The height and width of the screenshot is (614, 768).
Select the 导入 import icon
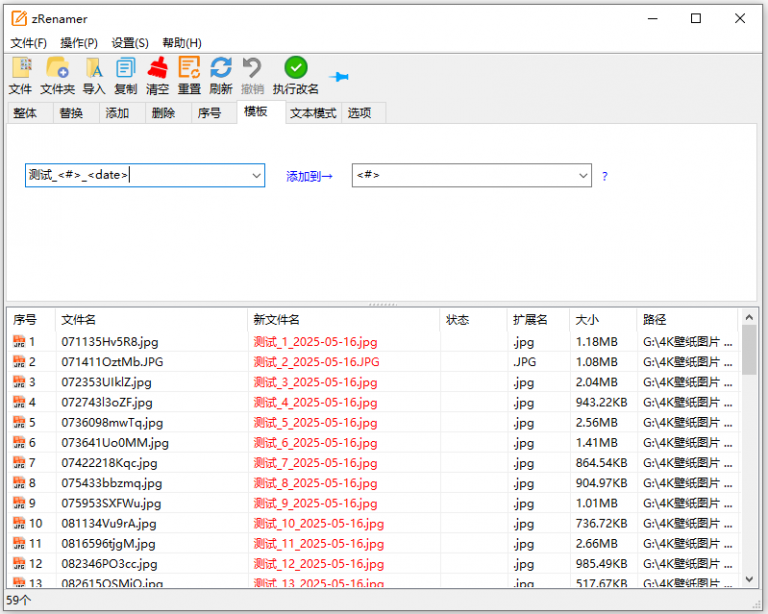point(94,75)
